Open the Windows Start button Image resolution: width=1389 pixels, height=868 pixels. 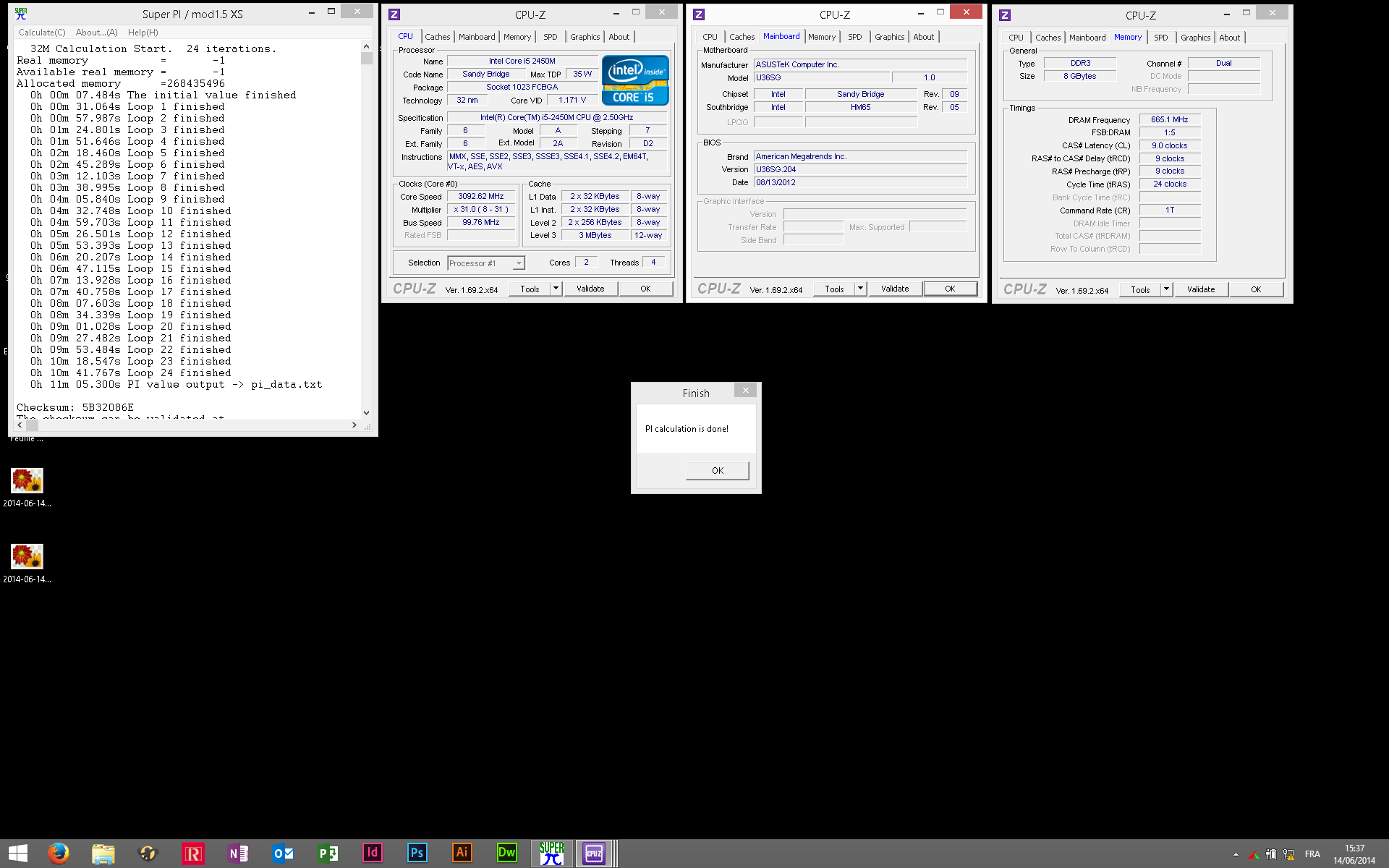(18, 854)
